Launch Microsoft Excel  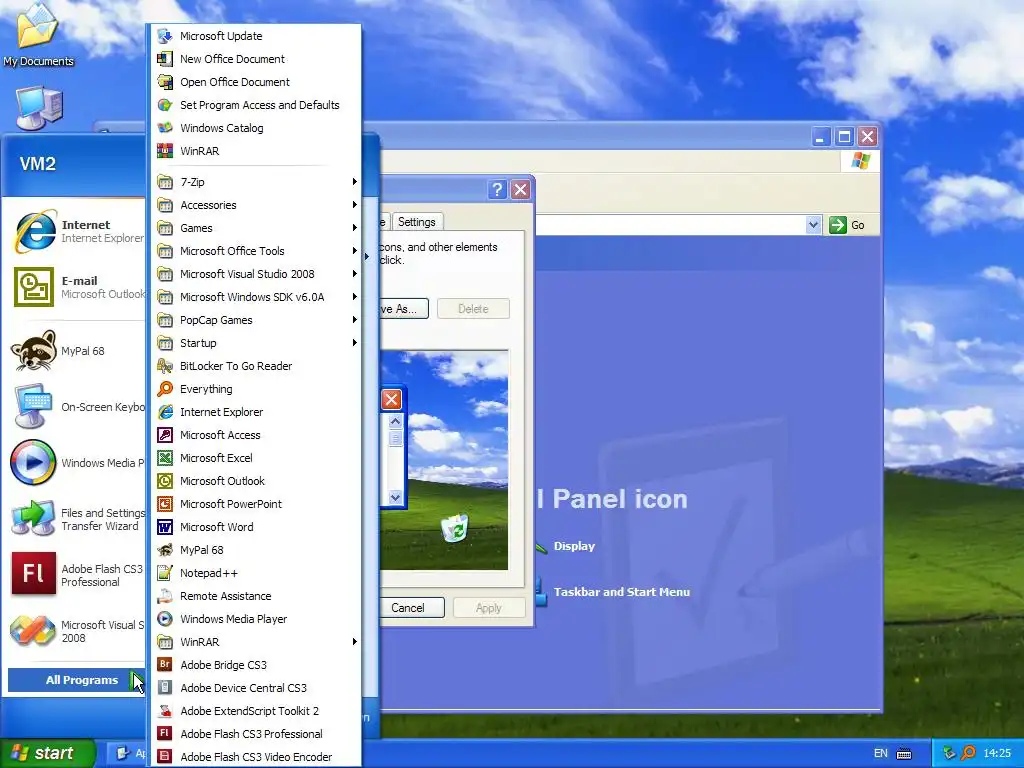pyautogui.click(x=256, y=458)
